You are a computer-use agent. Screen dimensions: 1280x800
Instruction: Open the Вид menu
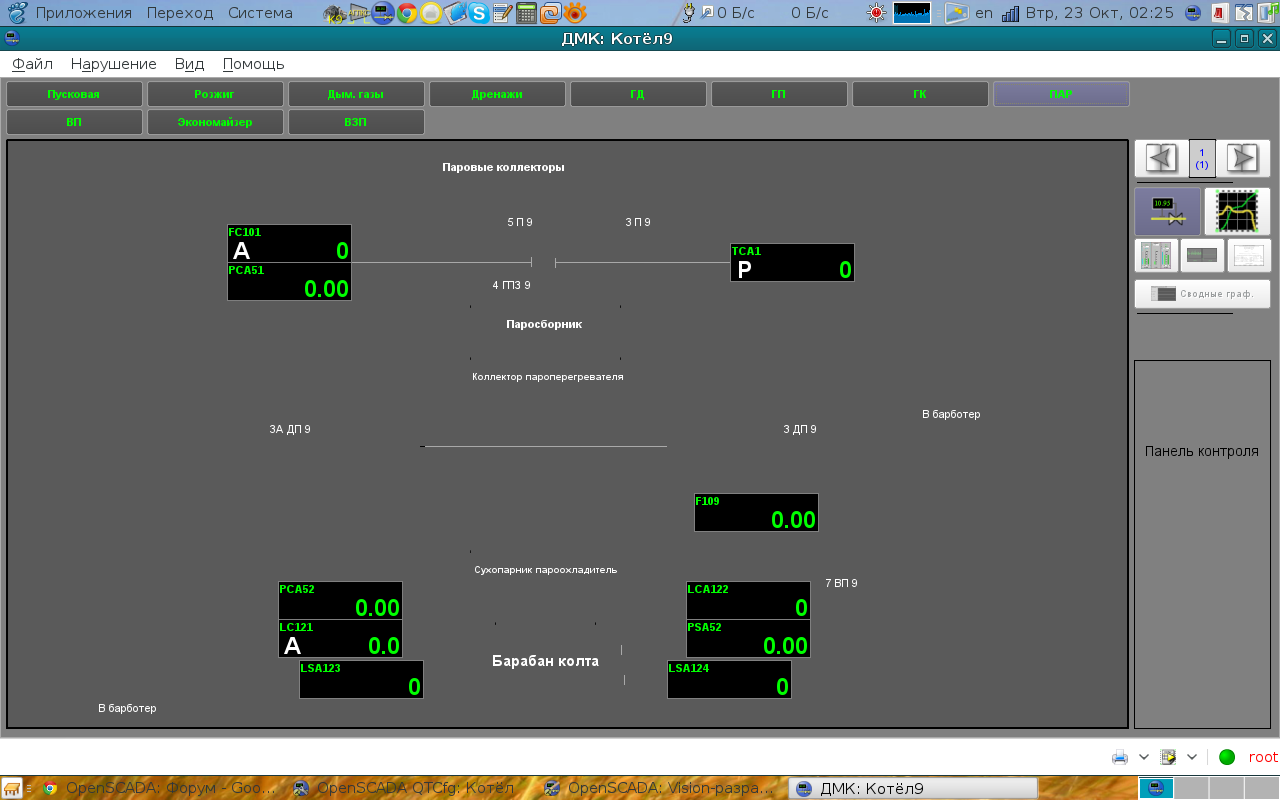tap(189, 64)
